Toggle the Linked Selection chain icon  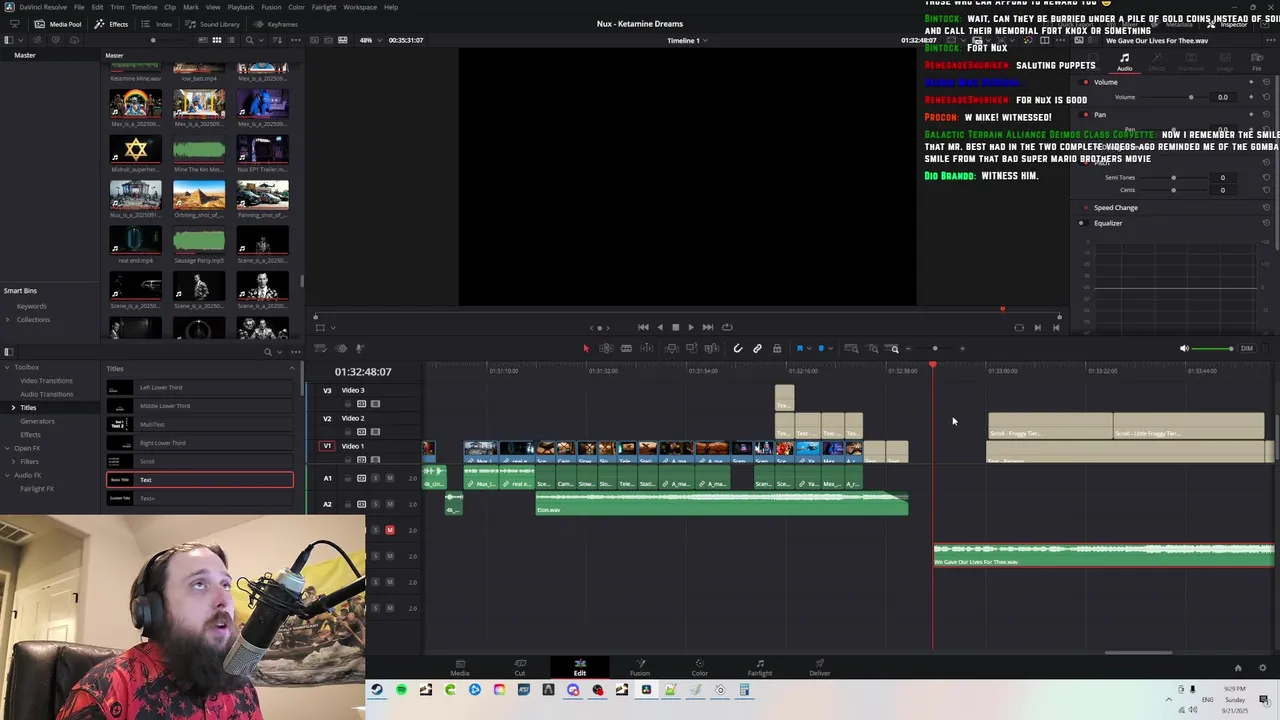(x=757, y=348)
